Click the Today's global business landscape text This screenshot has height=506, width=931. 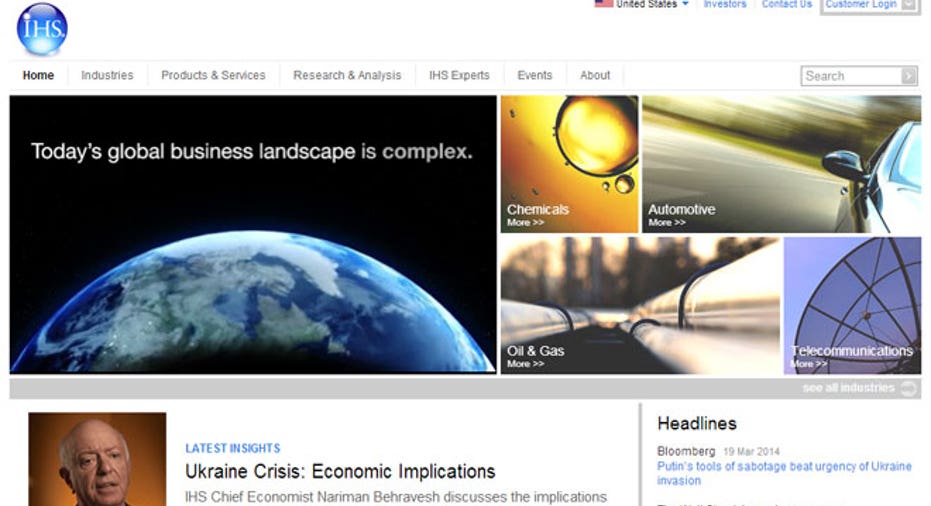pyautogui.click(x=252, y=151)
